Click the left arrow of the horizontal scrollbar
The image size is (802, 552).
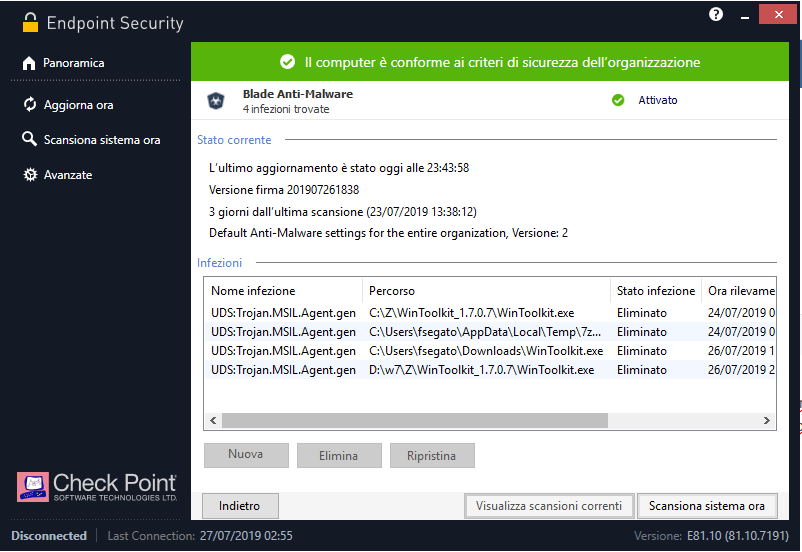click(x=213, y=421)
